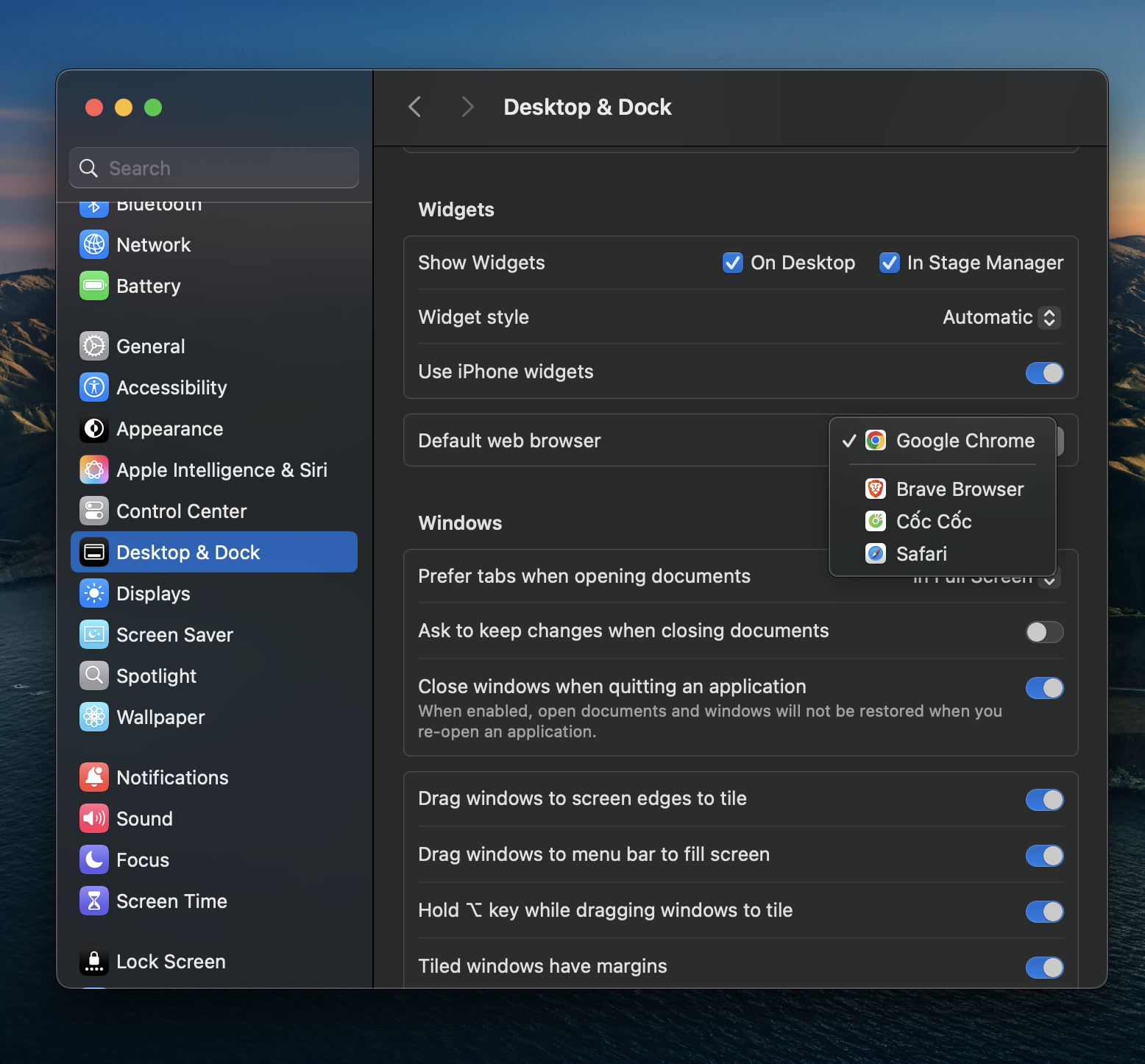The width and height of the screenshot is (1145, 1064).
Task: Open Lock Screen settings label
Action: [x=171, y=961]
